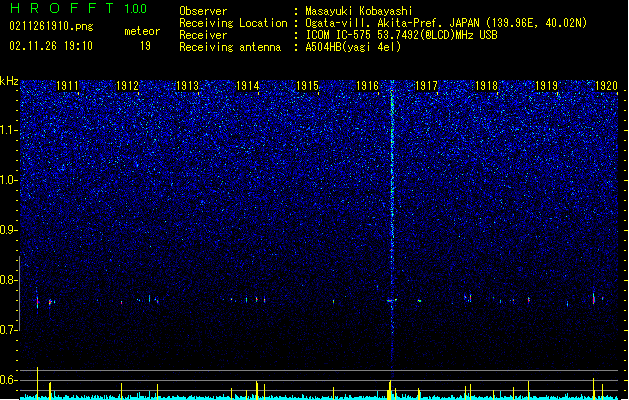Click the 0.8 kHz frequency axis label

coord(9,280)
